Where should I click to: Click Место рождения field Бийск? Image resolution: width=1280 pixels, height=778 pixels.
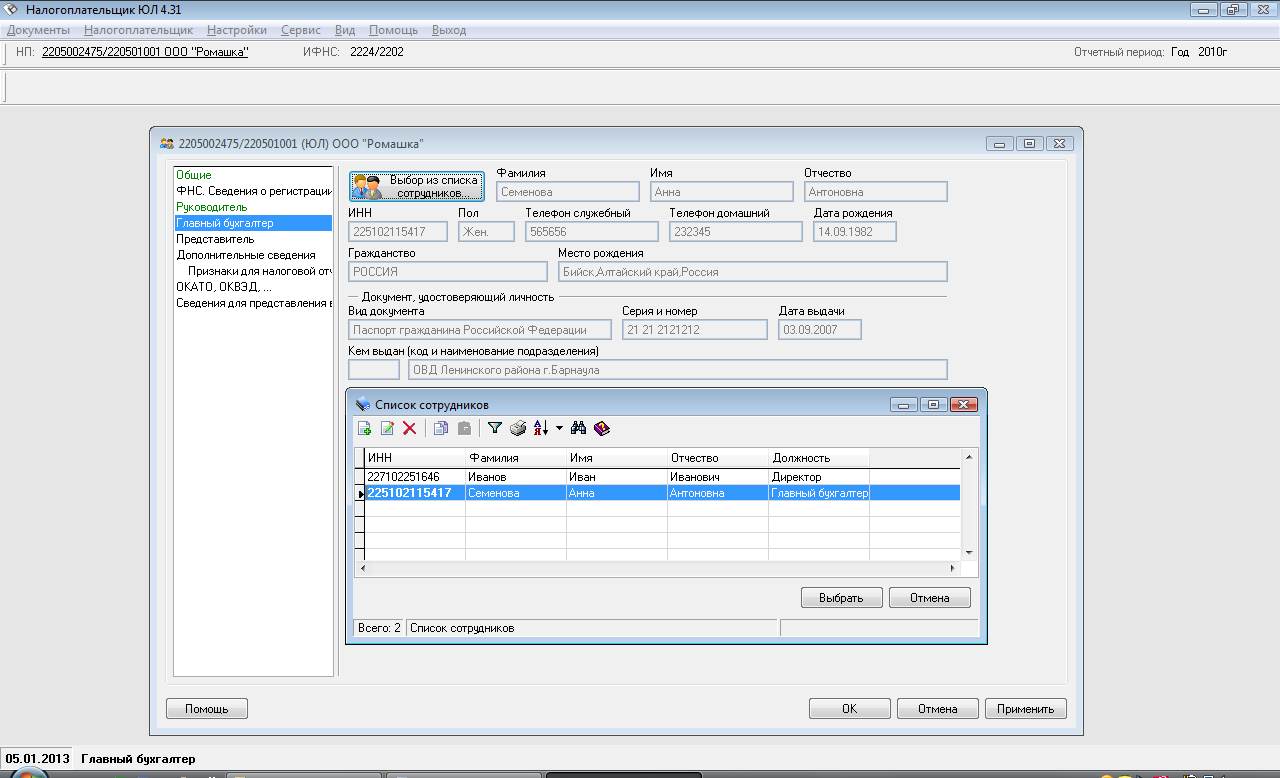[753, 272]
